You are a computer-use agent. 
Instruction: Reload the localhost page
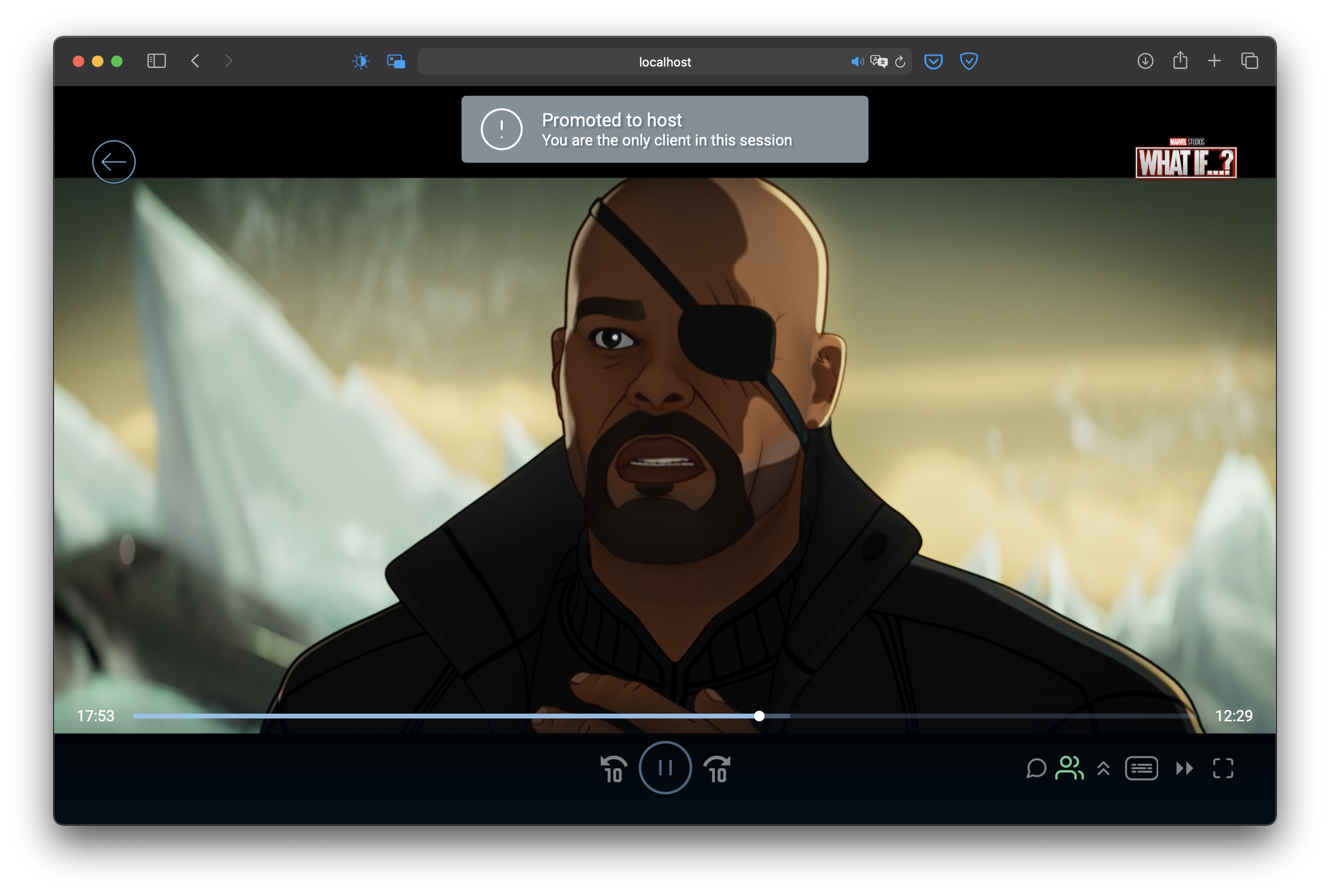pos(900,62)
